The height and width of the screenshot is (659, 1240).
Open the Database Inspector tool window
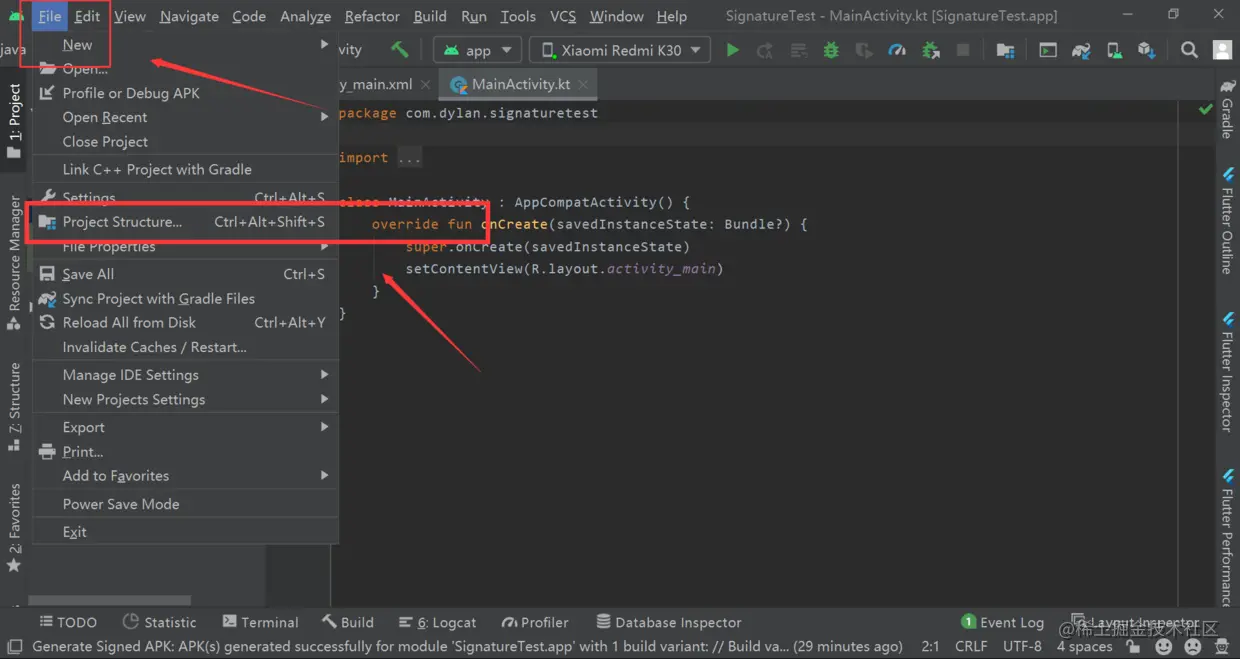coord(669,622)
